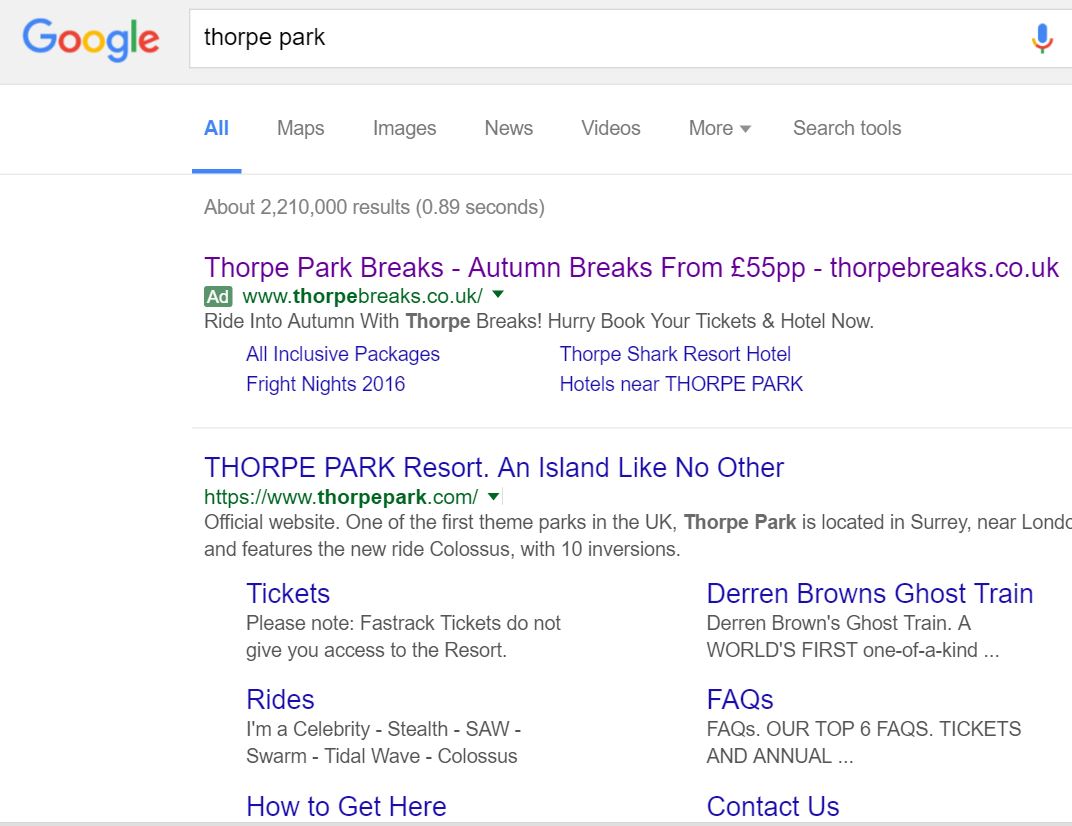1072x826 pixels.
Task: Open Thorpe Park Breaks ad headline
Action: pyautogui.click(x=631, y=267)
